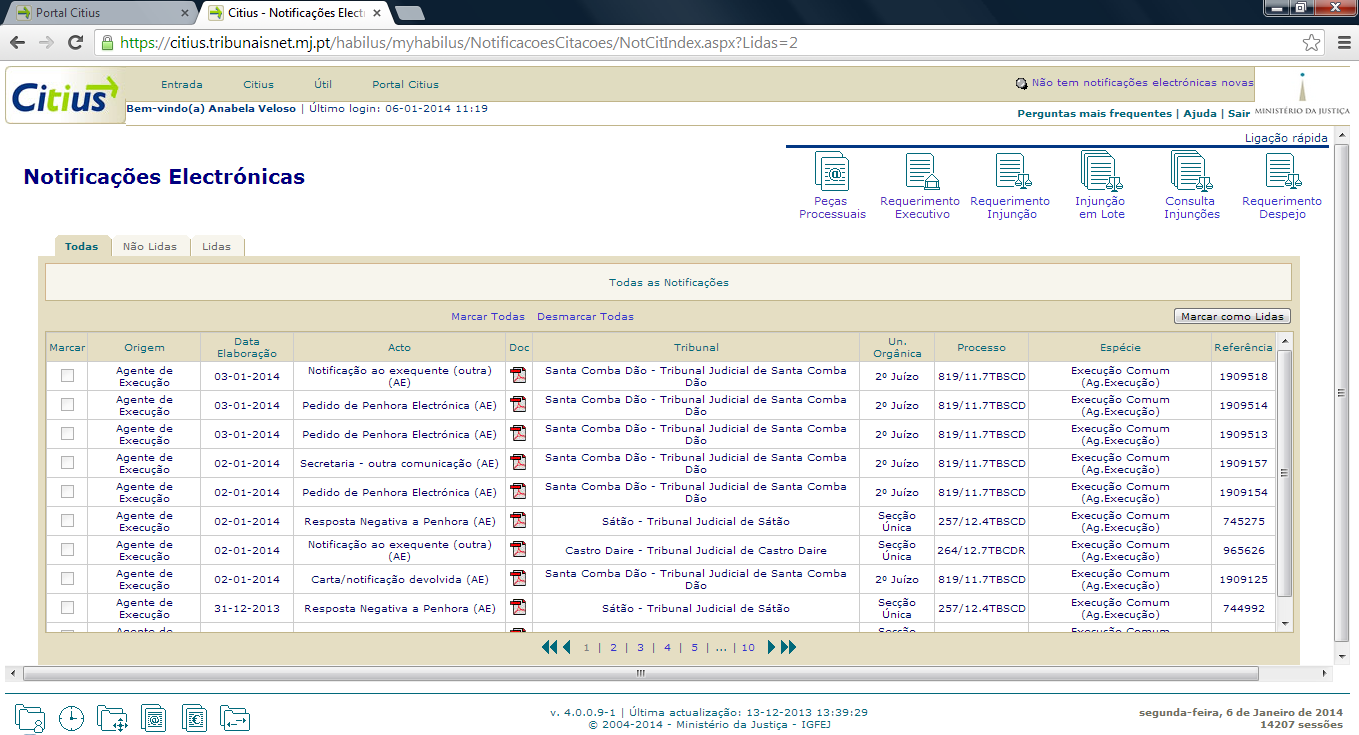The image size is (1359, 735).
Task: Open PDF document for reference 745275
Action: (518, 521)
